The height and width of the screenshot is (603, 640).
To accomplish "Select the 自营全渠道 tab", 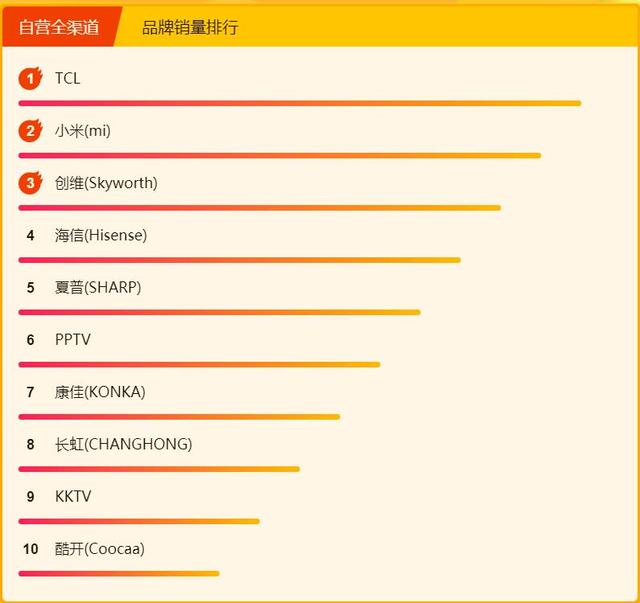I will (59, 27).
